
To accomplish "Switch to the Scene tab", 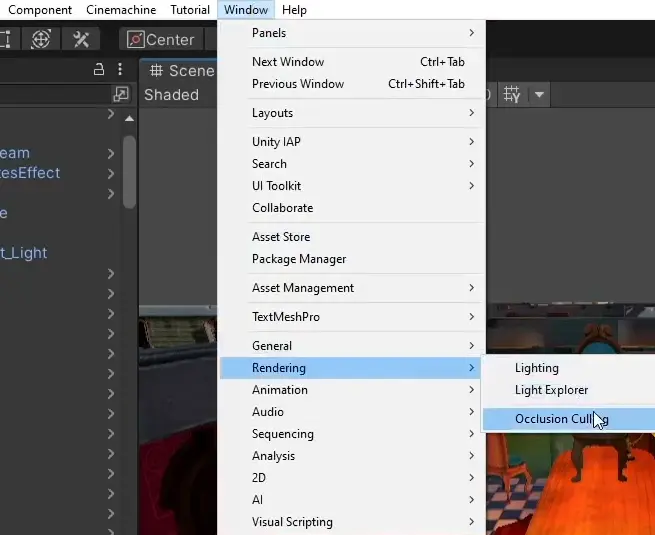I will (x=181, y=70).
